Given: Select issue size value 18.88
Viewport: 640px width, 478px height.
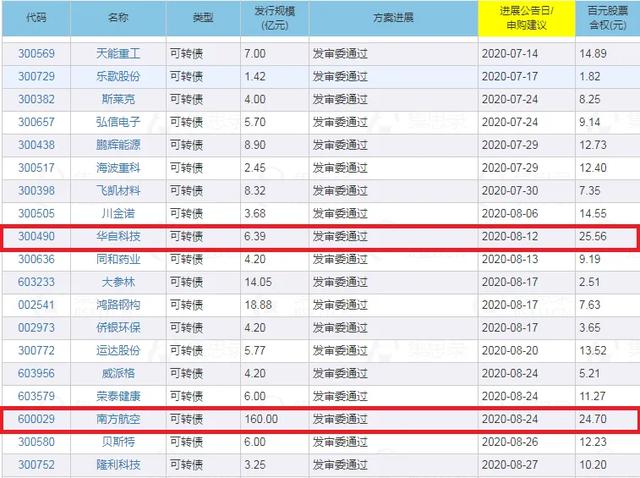Looking at the screenshot, I should click(x=258, y=305).
